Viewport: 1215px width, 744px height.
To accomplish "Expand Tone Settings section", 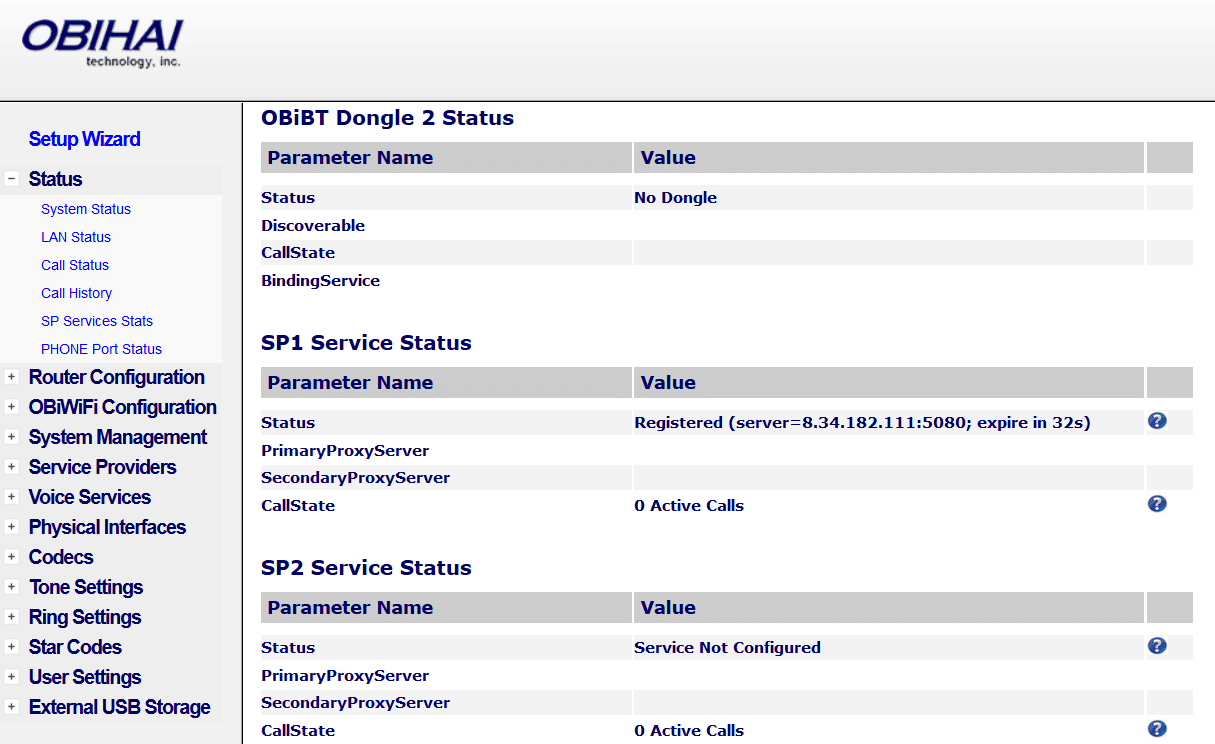I will pos(12,587).
